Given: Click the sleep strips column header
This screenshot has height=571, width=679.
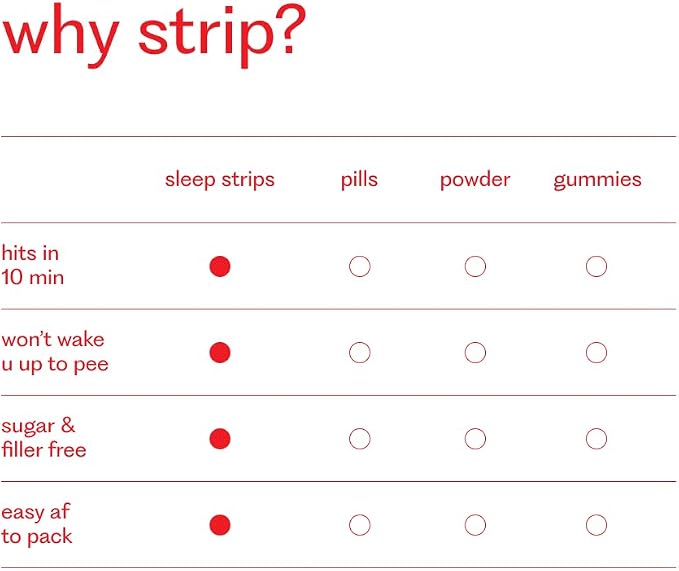Looking at the screenshot, I should tap(220, 180).
